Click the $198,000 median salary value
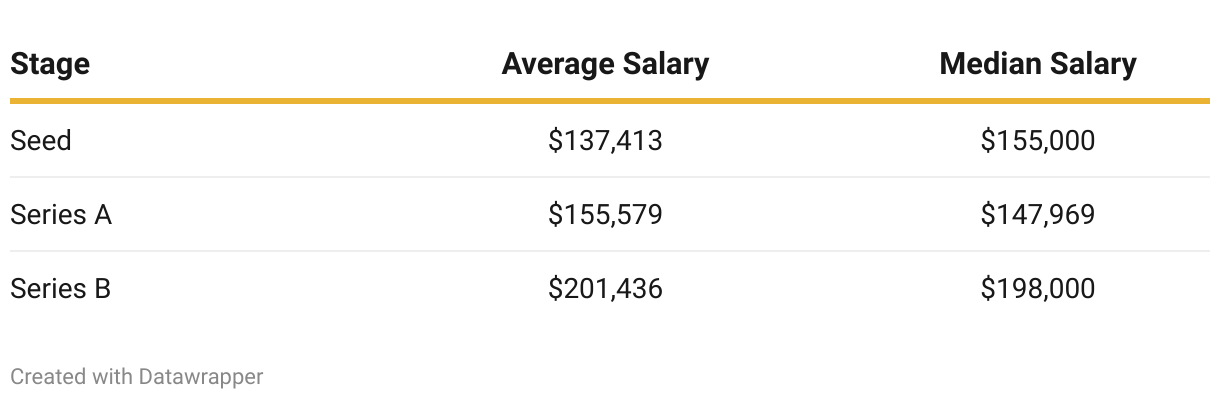Viewport: 1220px width, 400px height. [1038, 289]
